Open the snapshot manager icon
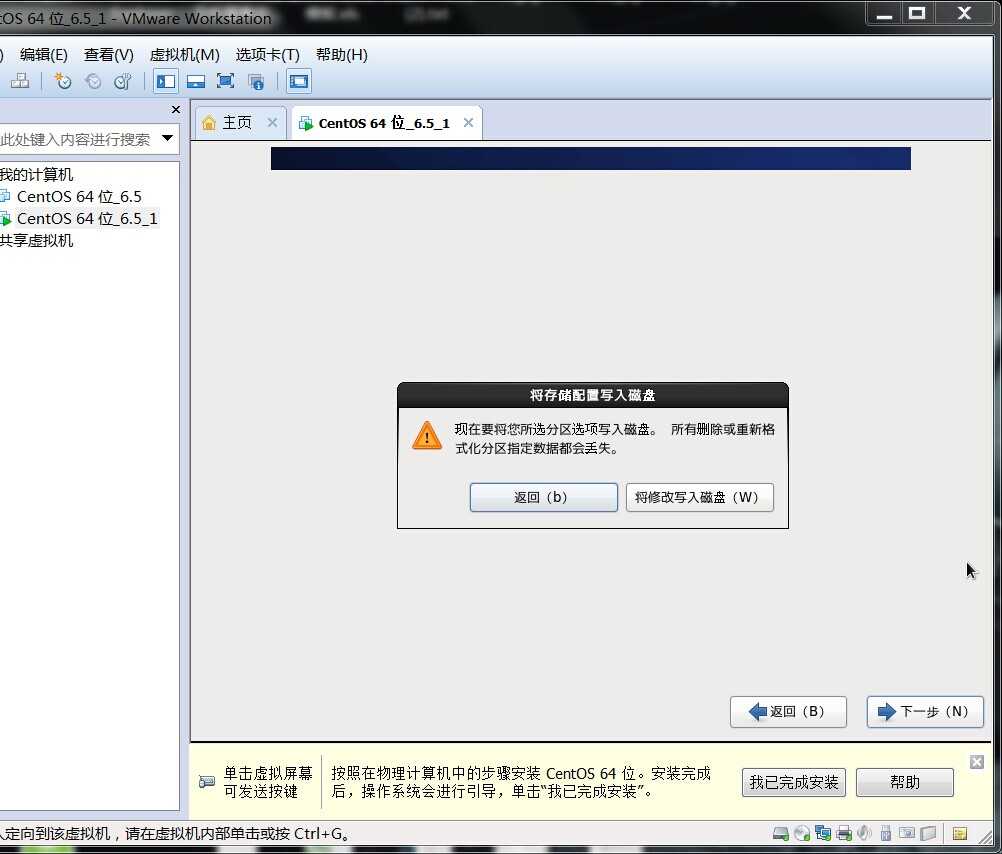The width and height of the screenshot is (1002, 854). [122, 81]
